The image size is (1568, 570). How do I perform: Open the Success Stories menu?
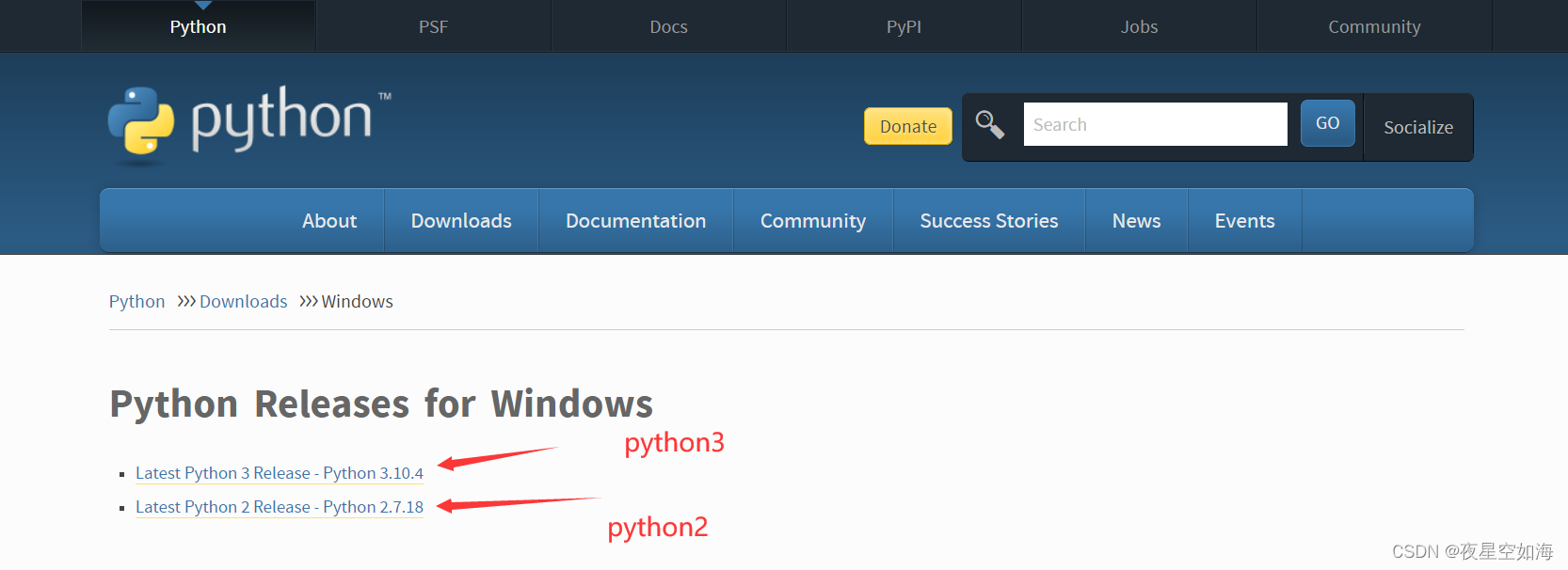(989, 220)
